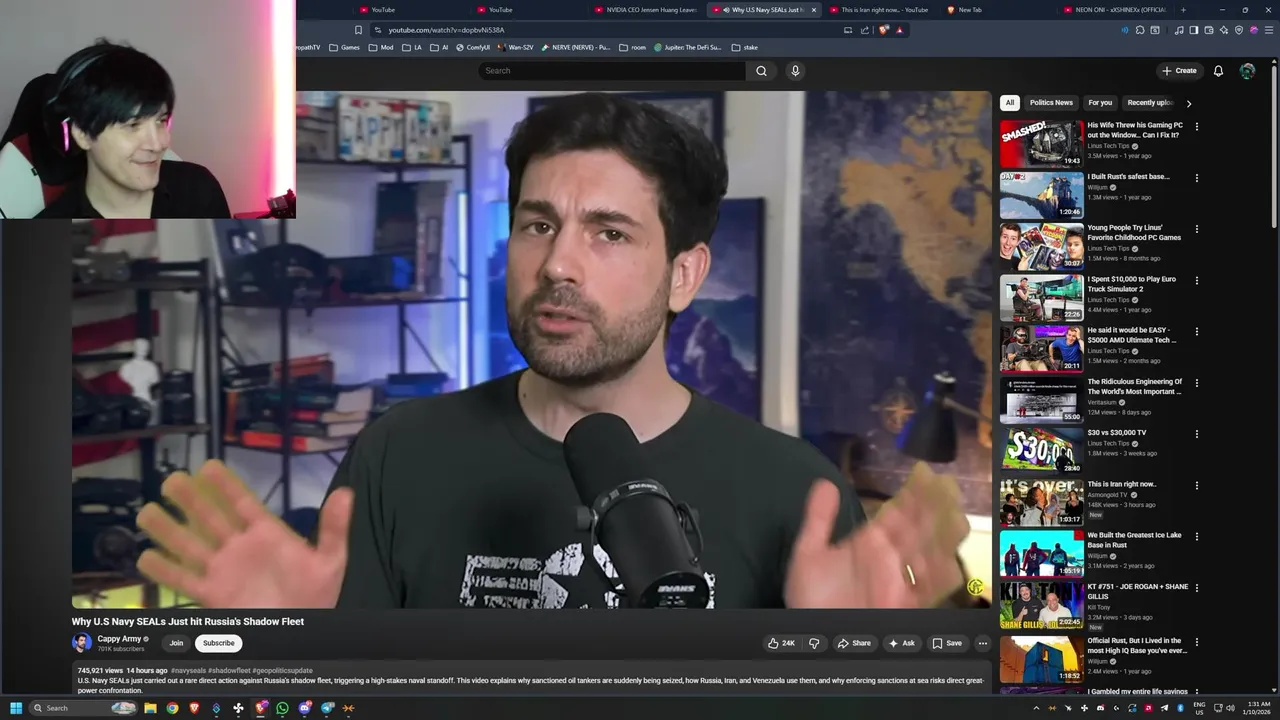Viewport: 1280px width, 720px height.
Task: Click in the YouTube search field
Action: (x=612, y=71)
